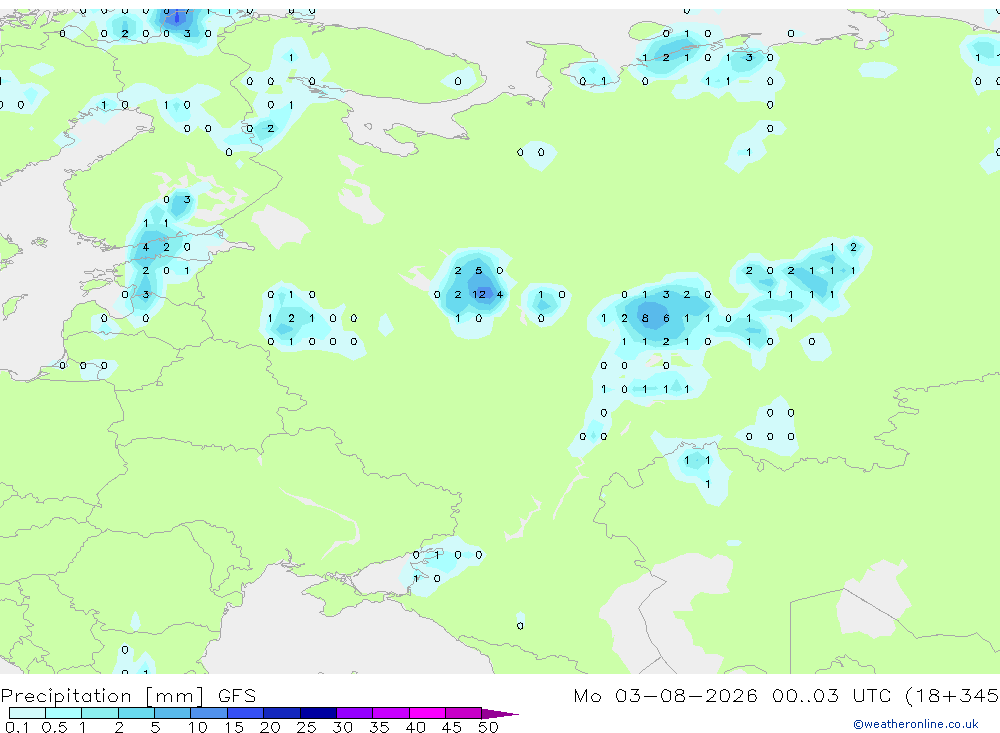Click the '45' legend scale label
The height and width of the screenshot is (733, 1000).
pyautogui.click(x=452, y=727)
